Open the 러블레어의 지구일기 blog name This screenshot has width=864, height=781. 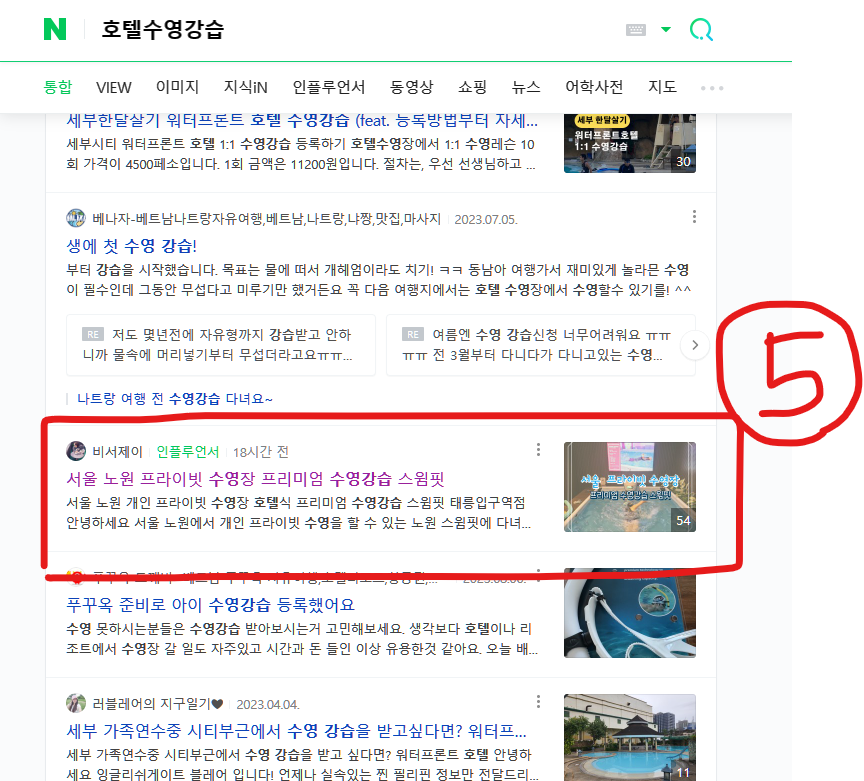tap(158, 704)
